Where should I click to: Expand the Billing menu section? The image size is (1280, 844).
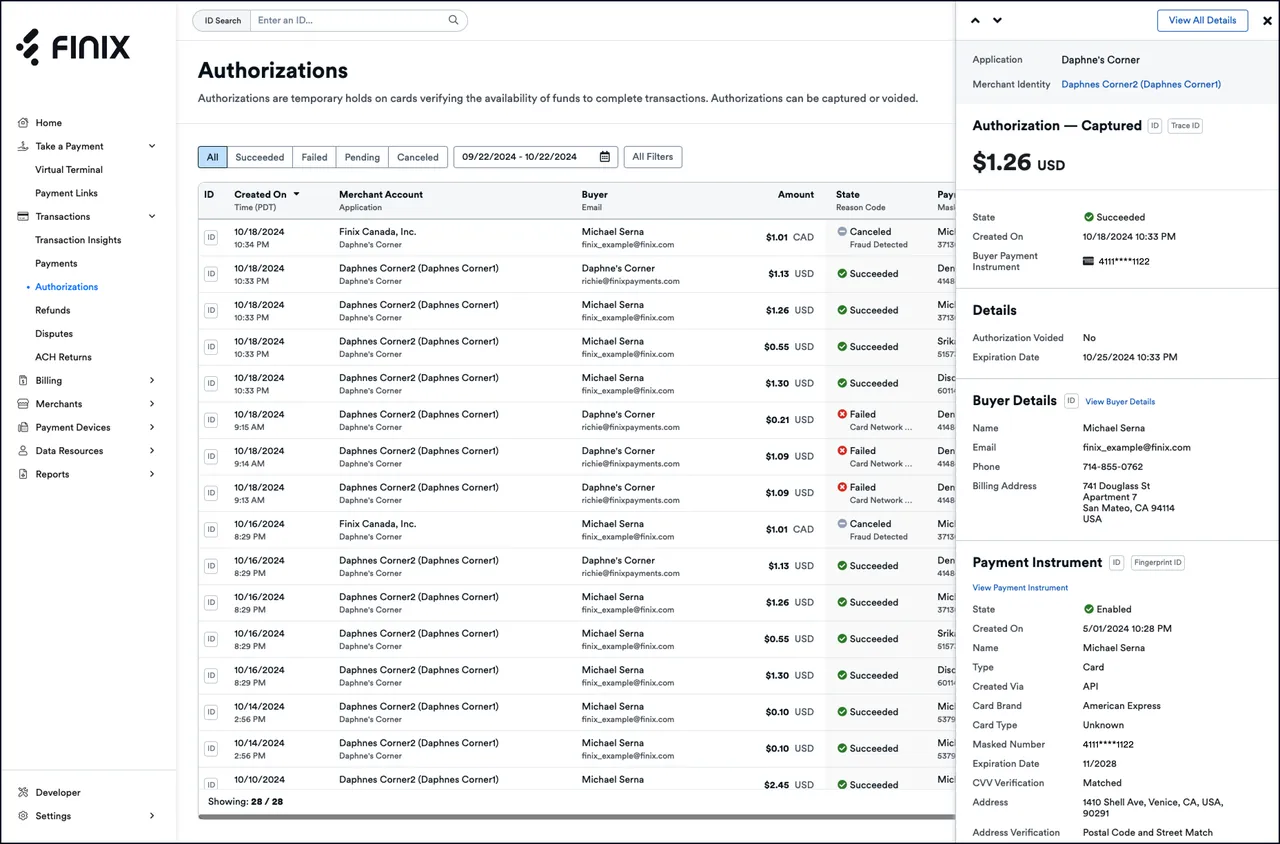pos(152,380)
